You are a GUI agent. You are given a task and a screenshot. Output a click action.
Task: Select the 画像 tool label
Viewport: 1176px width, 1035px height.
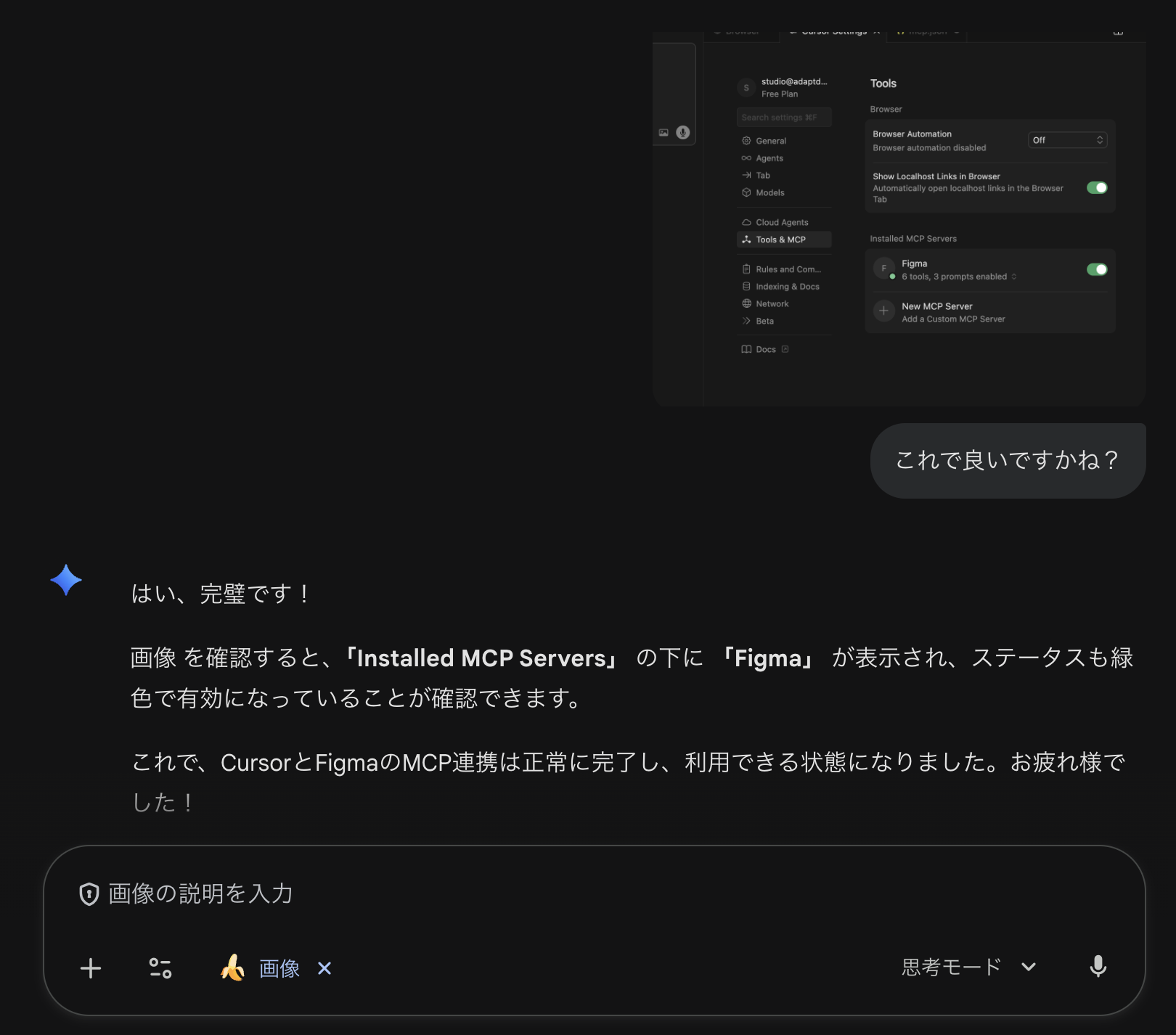pyautogui.click(x=279, y=968)
